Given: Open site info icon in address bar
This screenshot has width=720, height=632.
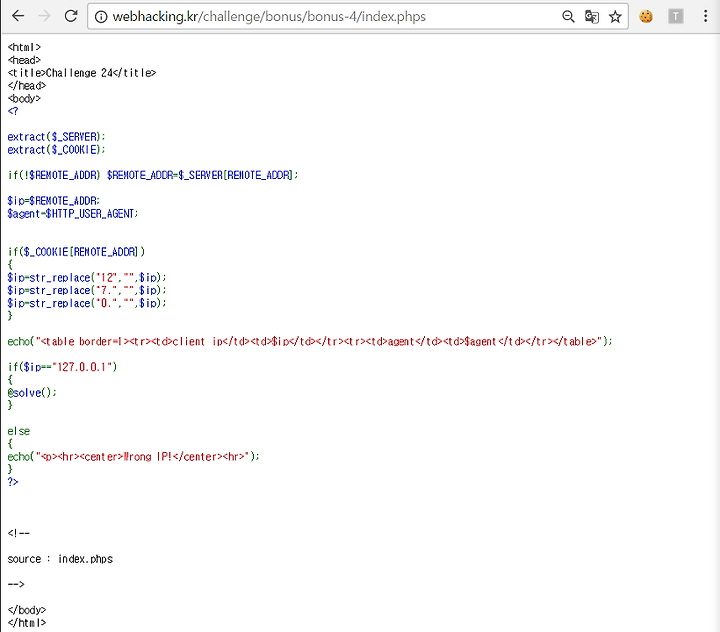Looking at the screenshot, I should pyautogui.click(x=101, y=17).
